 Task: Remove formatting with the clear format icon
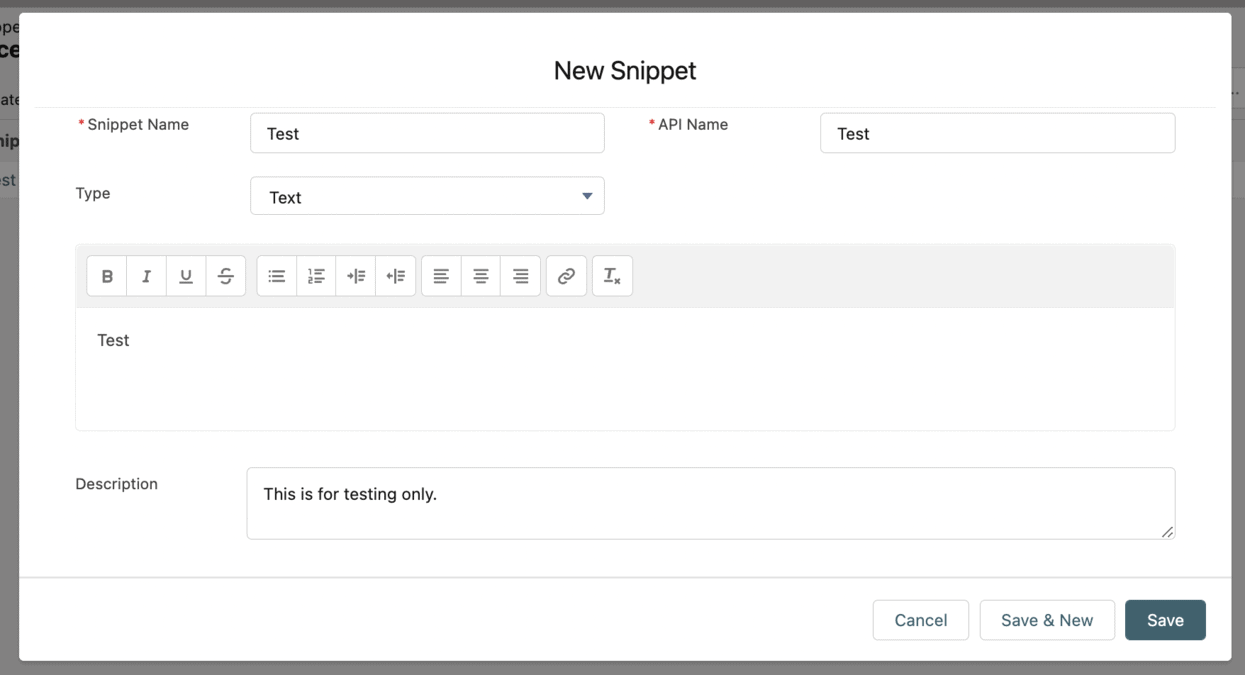612,276
